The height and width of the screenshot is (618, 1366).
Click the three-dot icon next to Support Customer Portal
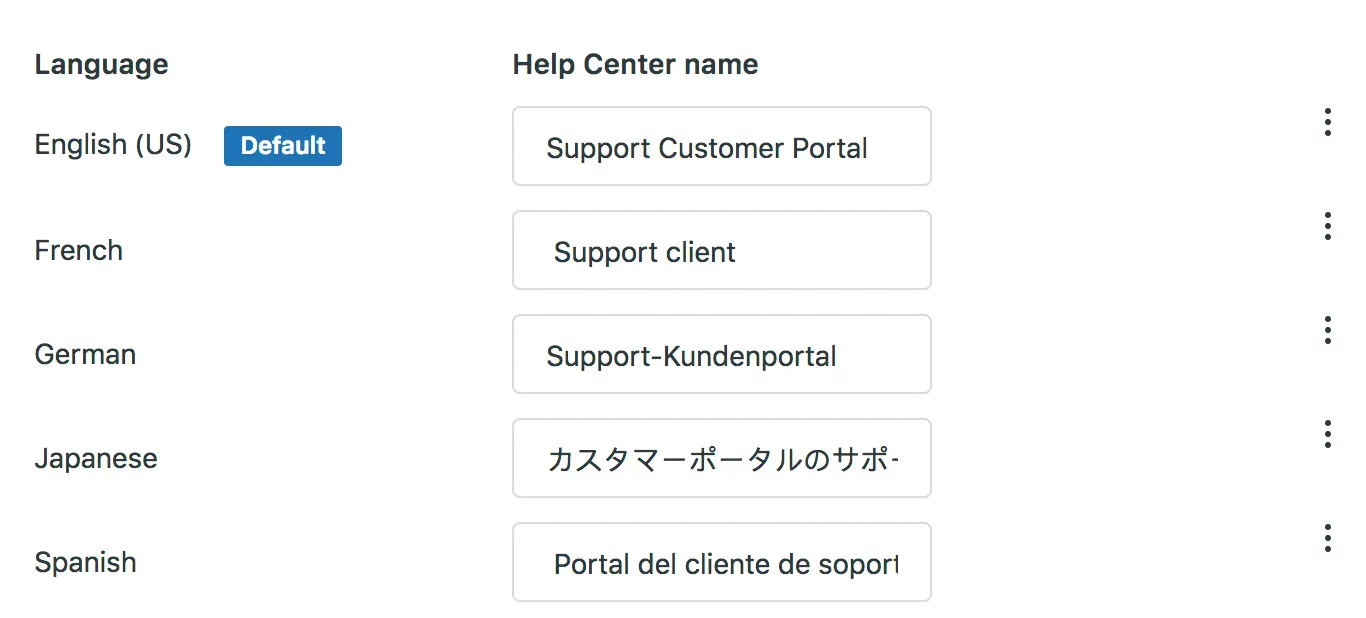click(x=1328, y=121)
